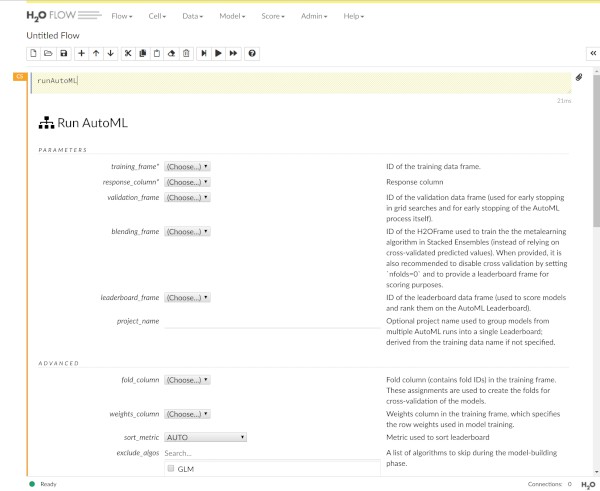Screen dimensions: 600x491
Task: Click the PARAMETERS section label
Action: click(63, 150)
